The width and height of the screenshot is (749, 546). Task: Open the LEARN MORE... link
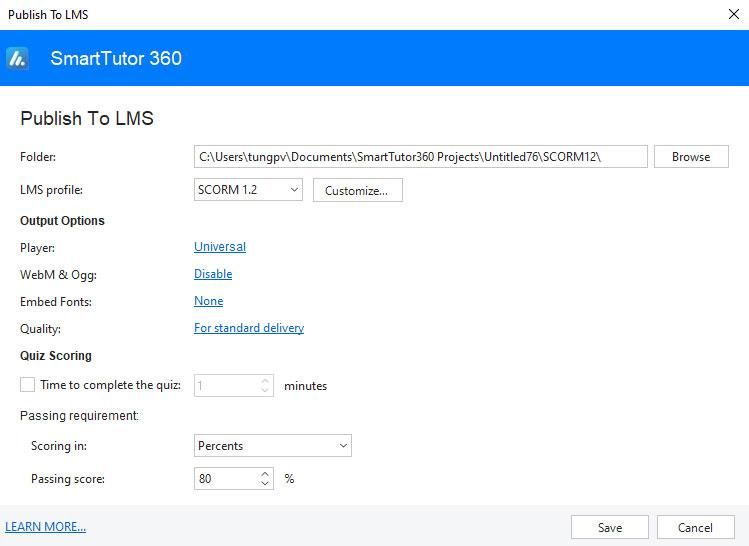coord(45,526)
